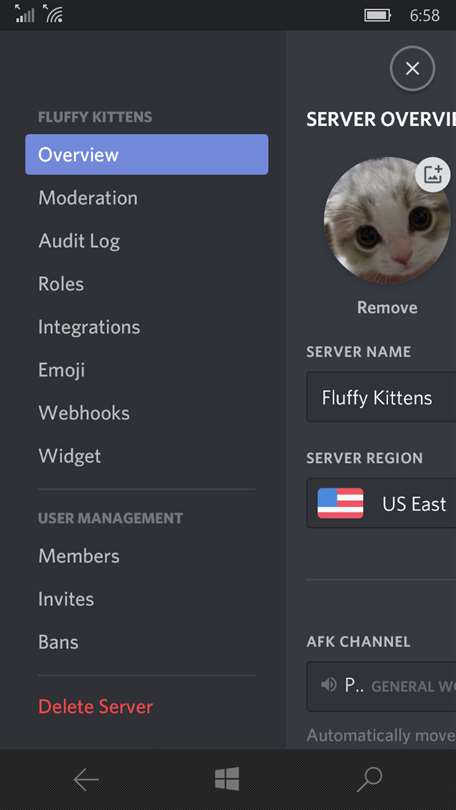
Task: Open the AFK Channel dropdown
Action: coord(381,686)
